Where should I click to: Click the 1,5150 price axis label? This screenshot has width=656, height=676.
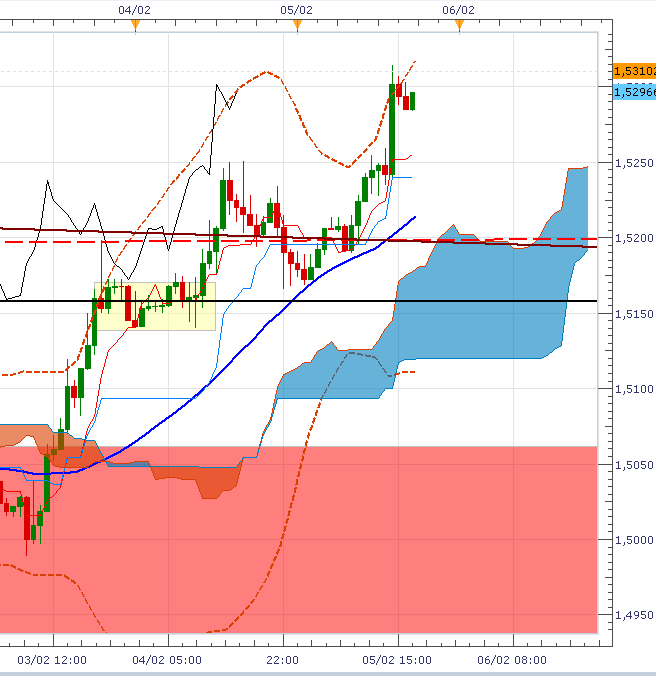(634, 314)
